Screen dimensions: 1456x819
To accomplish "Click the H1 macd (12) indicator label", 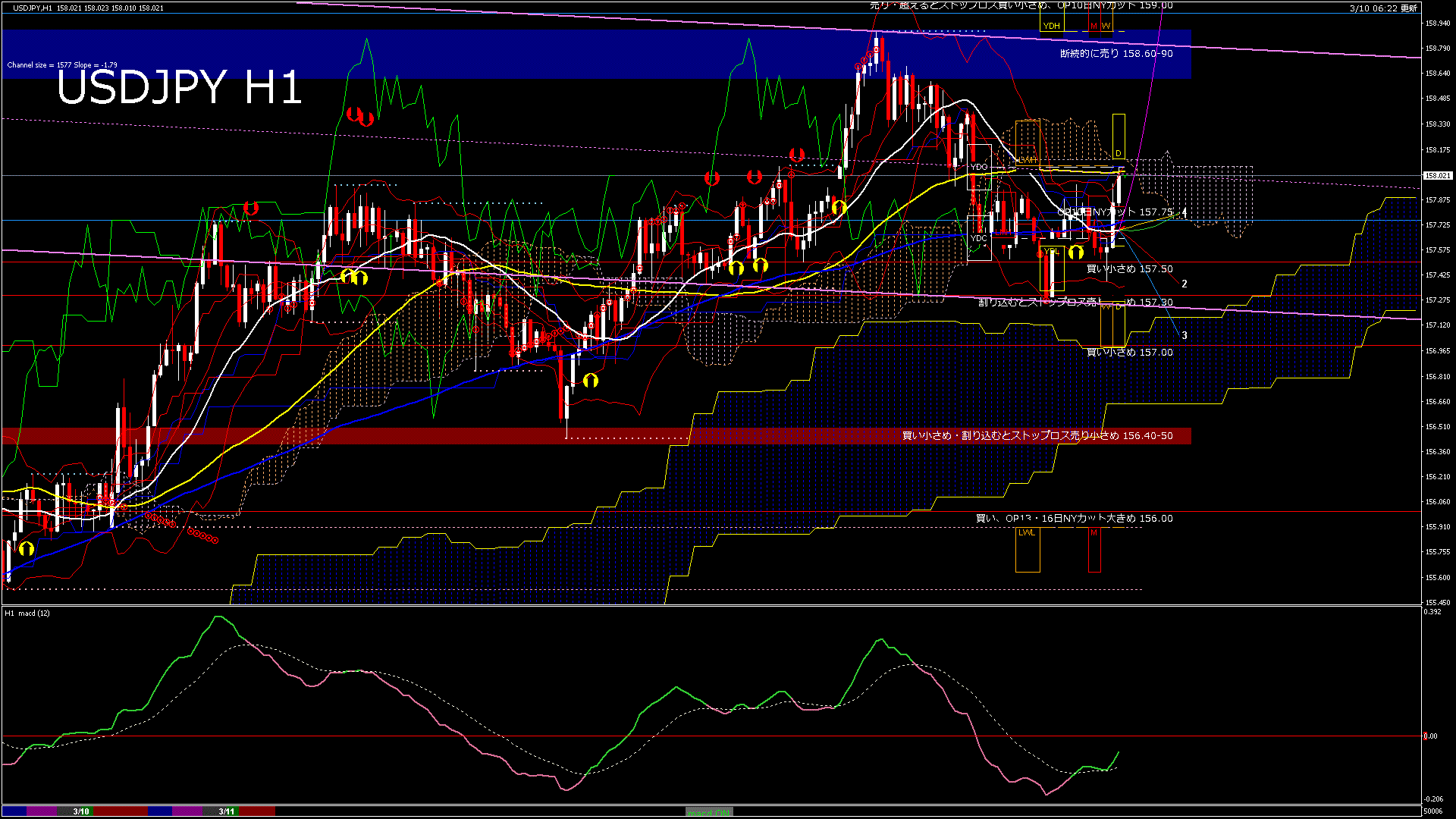I will [27, 613].
